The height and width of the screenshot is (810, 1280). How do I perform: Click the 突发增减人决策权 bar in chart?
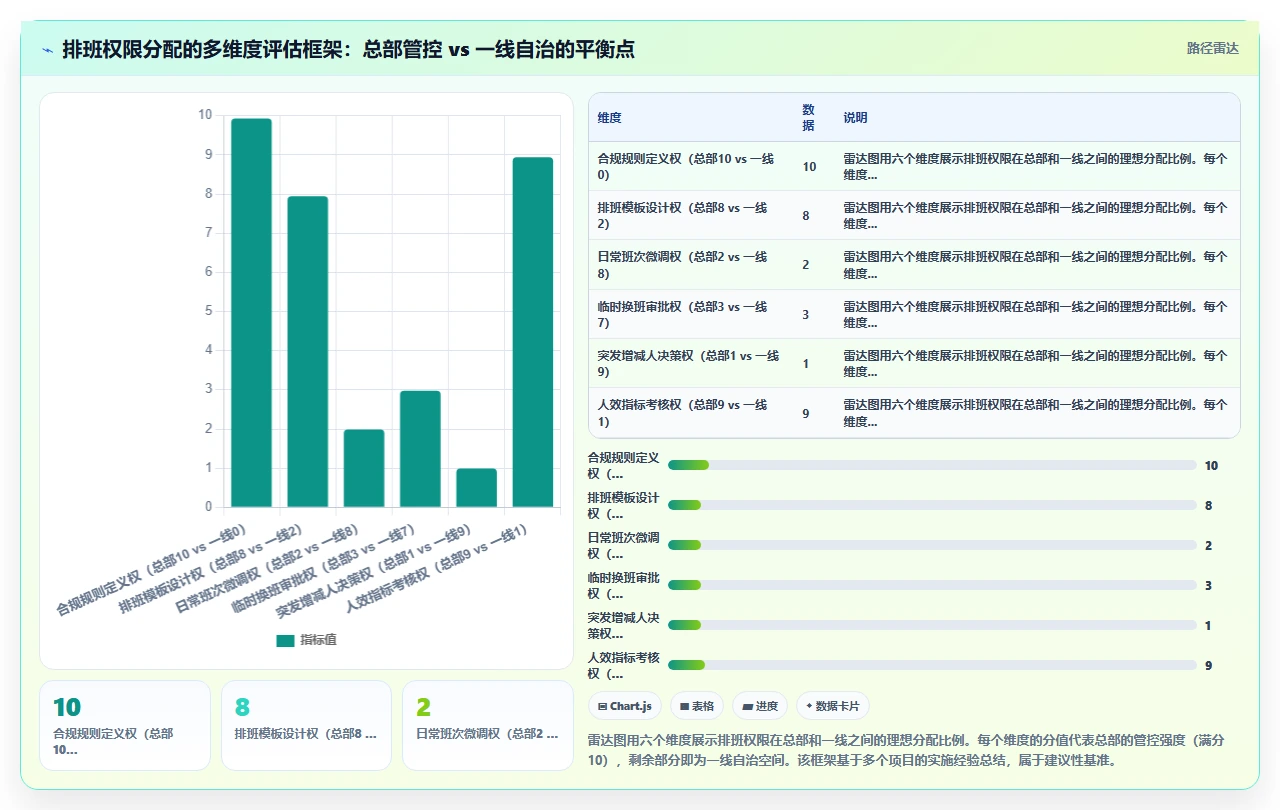(x=476, y=488)
